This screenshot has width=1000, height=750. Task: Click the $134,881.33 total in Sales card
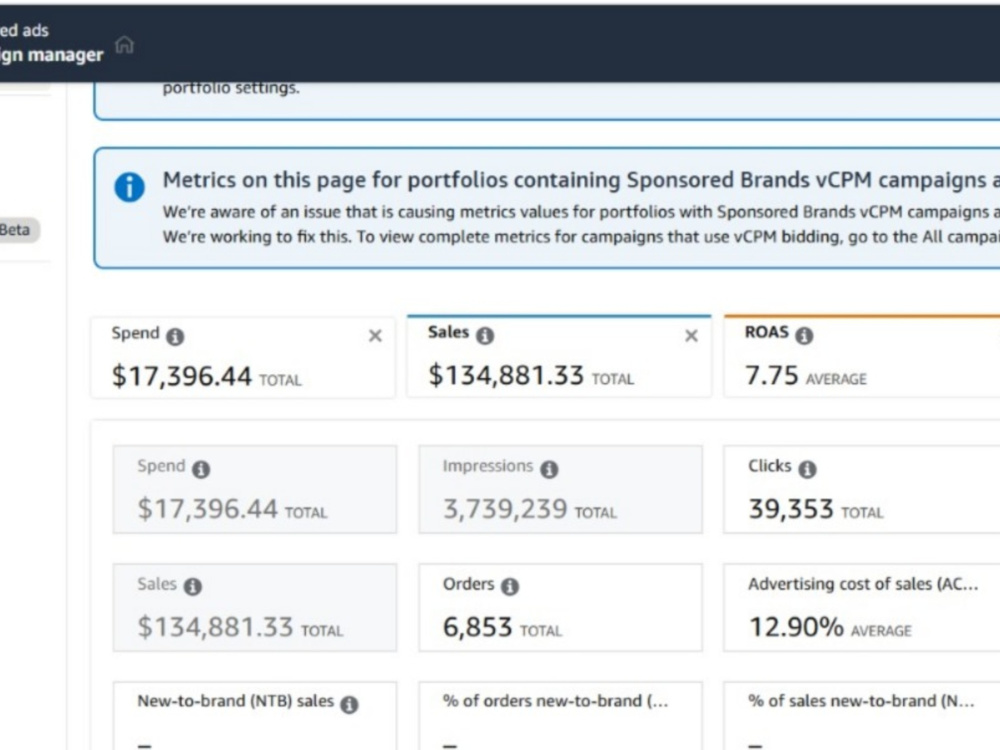pyautogui.click(x=506, y=376)
